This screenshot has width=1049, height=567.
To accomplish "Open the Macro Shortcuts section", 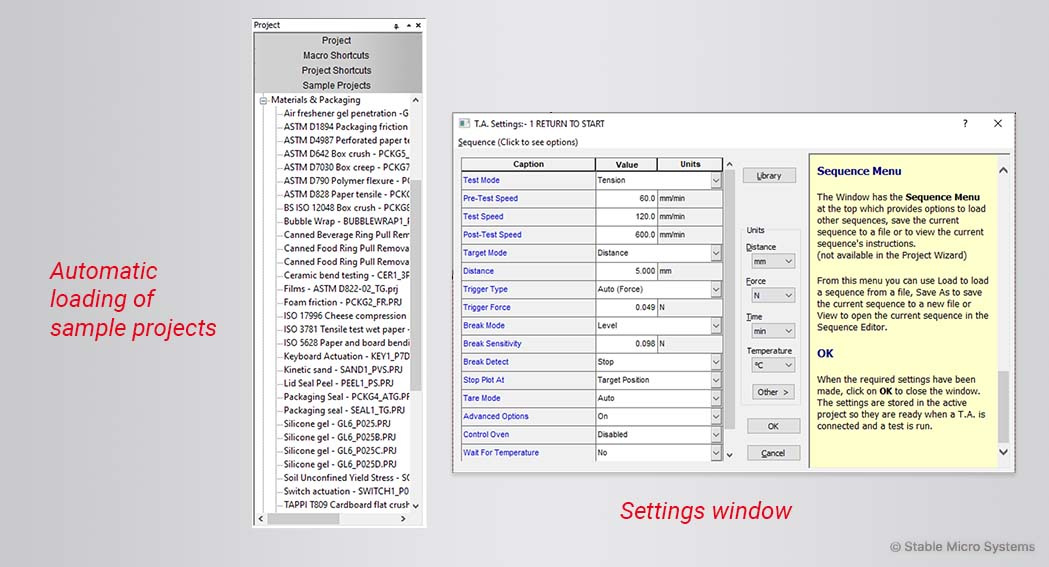I will [x=337, y=55].
